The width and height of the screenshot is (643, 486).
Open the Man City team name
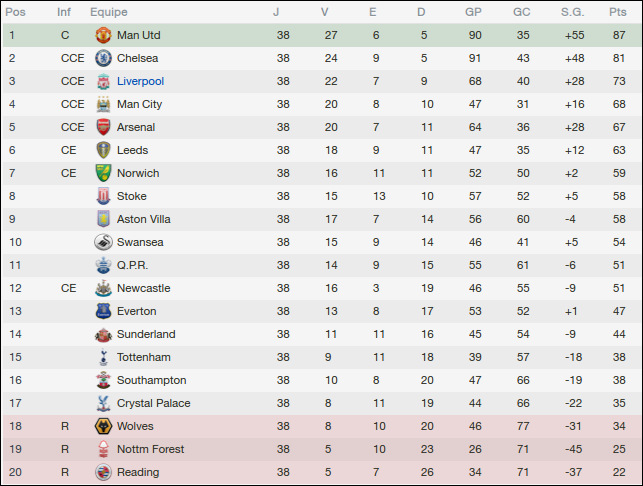(x=139, y=104)
